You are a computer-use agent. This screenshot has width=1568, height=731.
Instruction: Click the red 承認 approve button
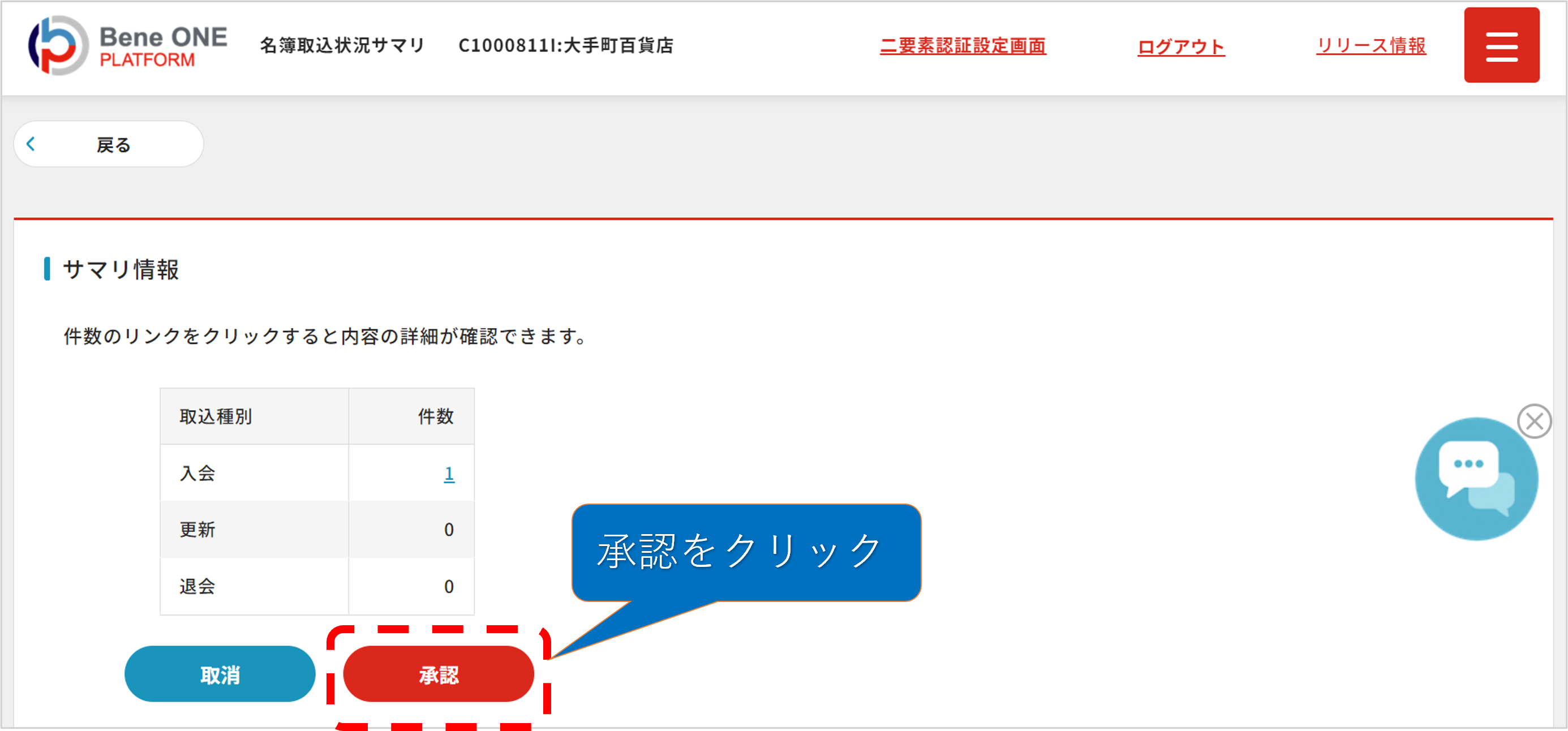click(x=439, y=674)
